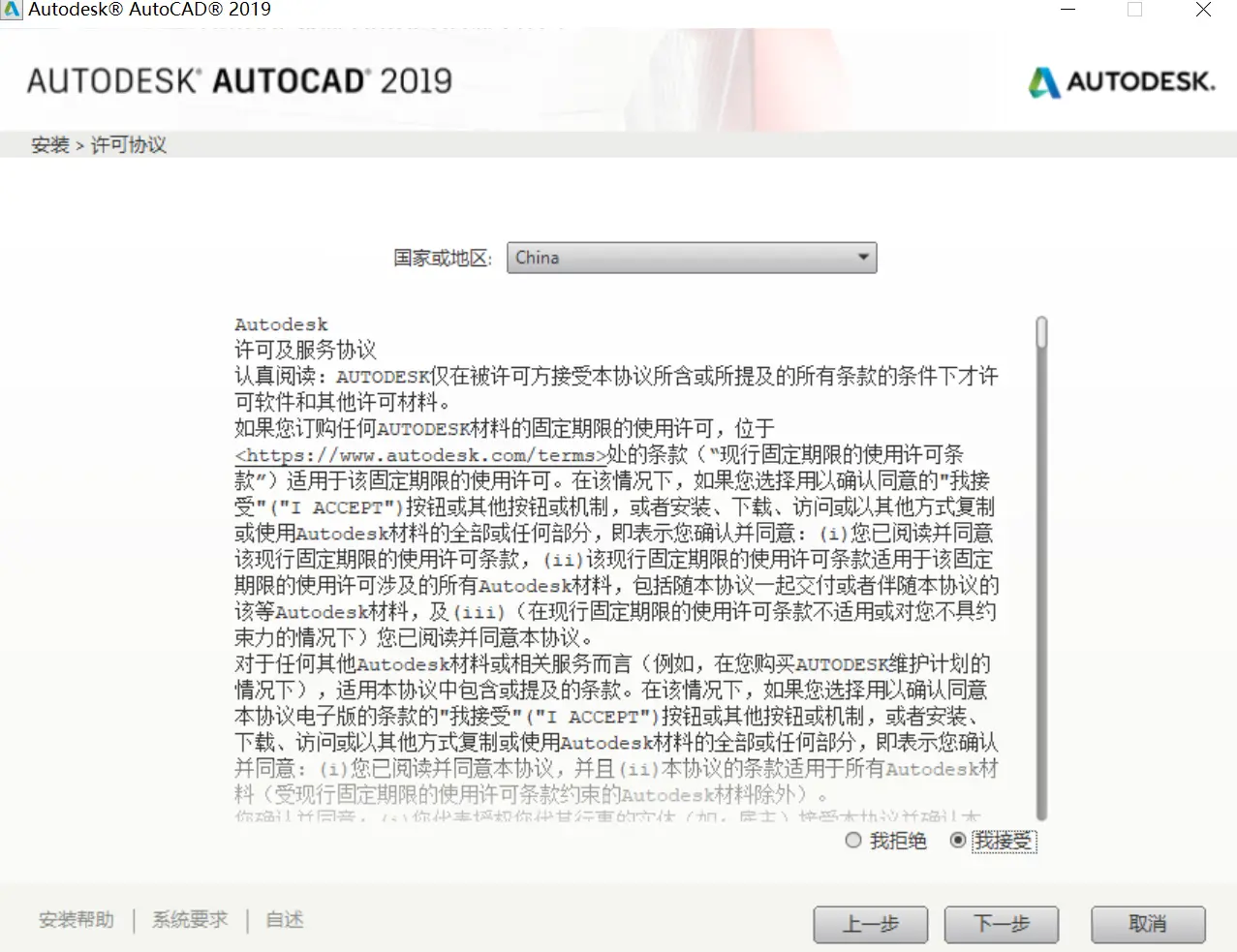Open the 自述 link
1237x952 pixels.
pyautogui.click(x=285, y=920)
